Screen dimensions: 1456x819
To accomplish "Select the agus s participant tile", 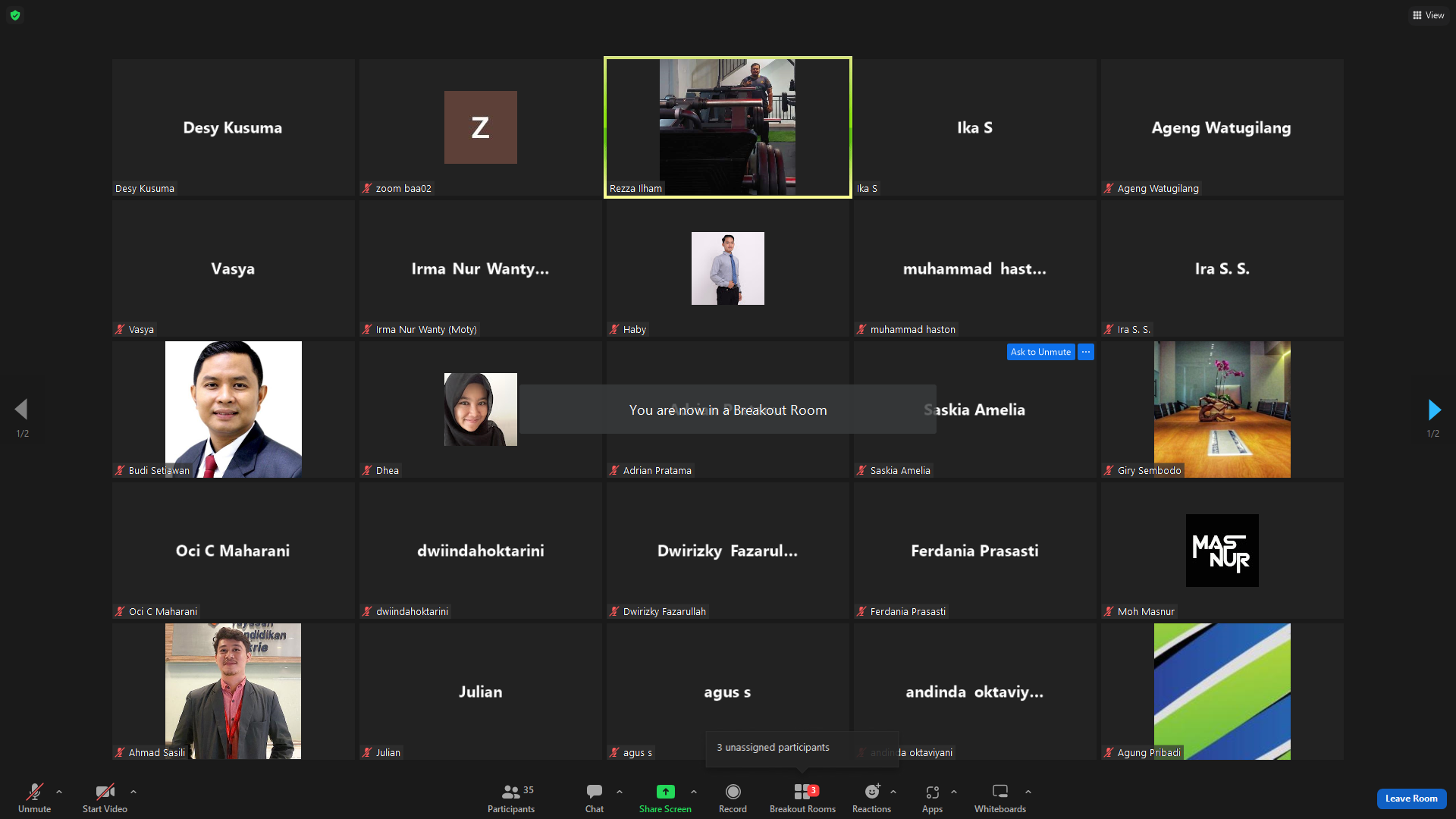I will click(x=728, y=692).
